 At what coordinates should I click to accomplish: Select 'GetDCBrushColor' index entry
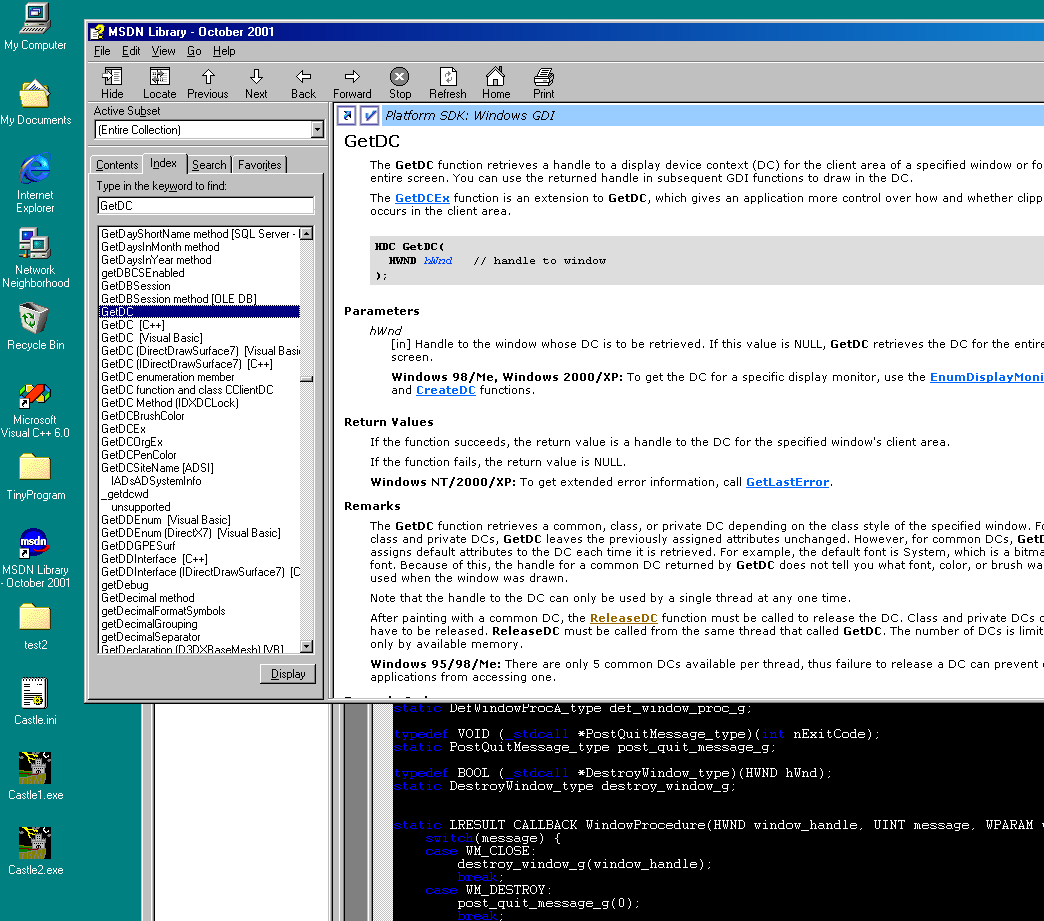142,416
